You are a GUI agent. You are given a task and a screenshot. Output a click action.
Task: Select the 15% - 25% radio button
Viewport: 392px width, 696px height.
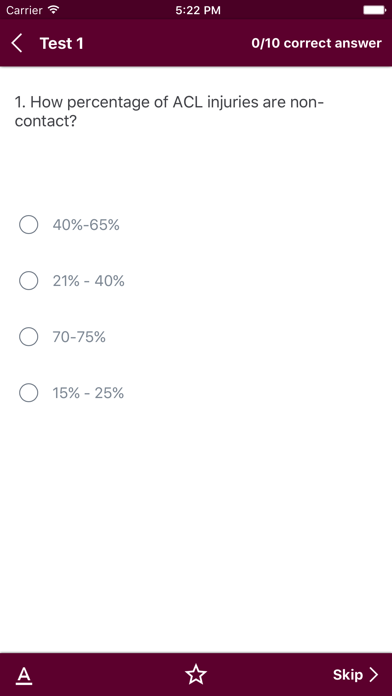click(x=28, y=393)
